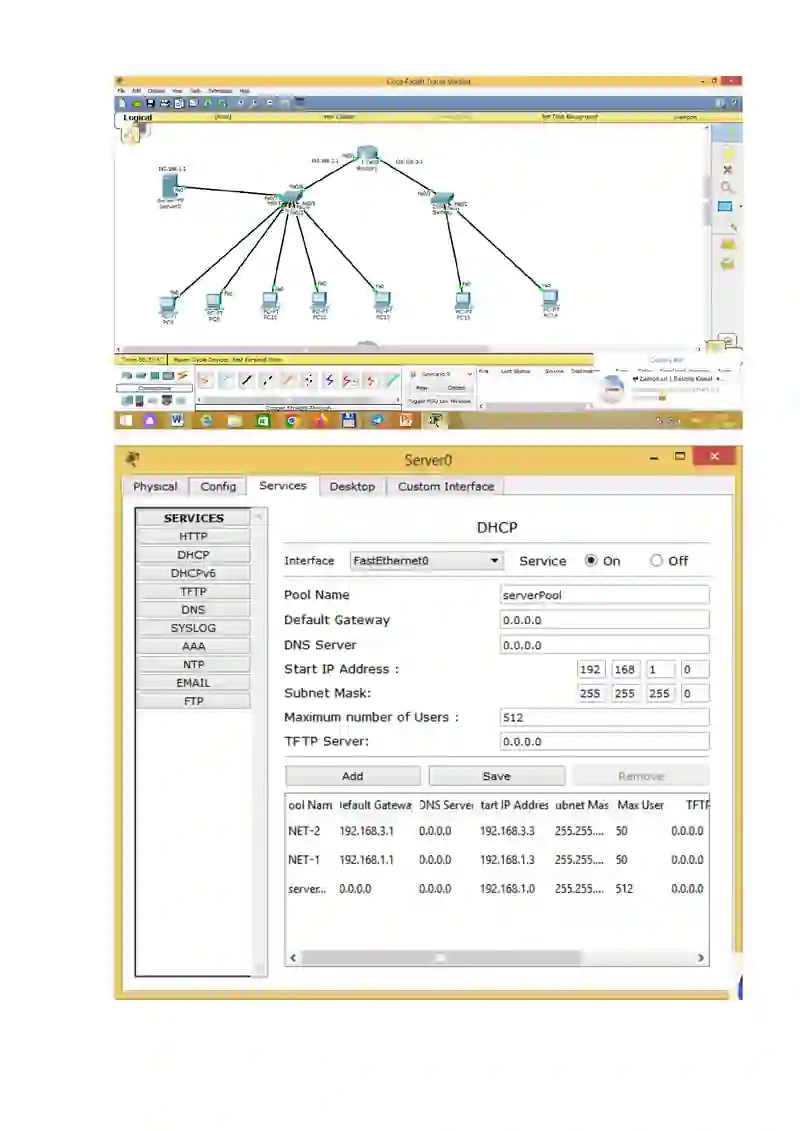Select the NET-1 pool row
800x1131 pixels.
[496, 860]
